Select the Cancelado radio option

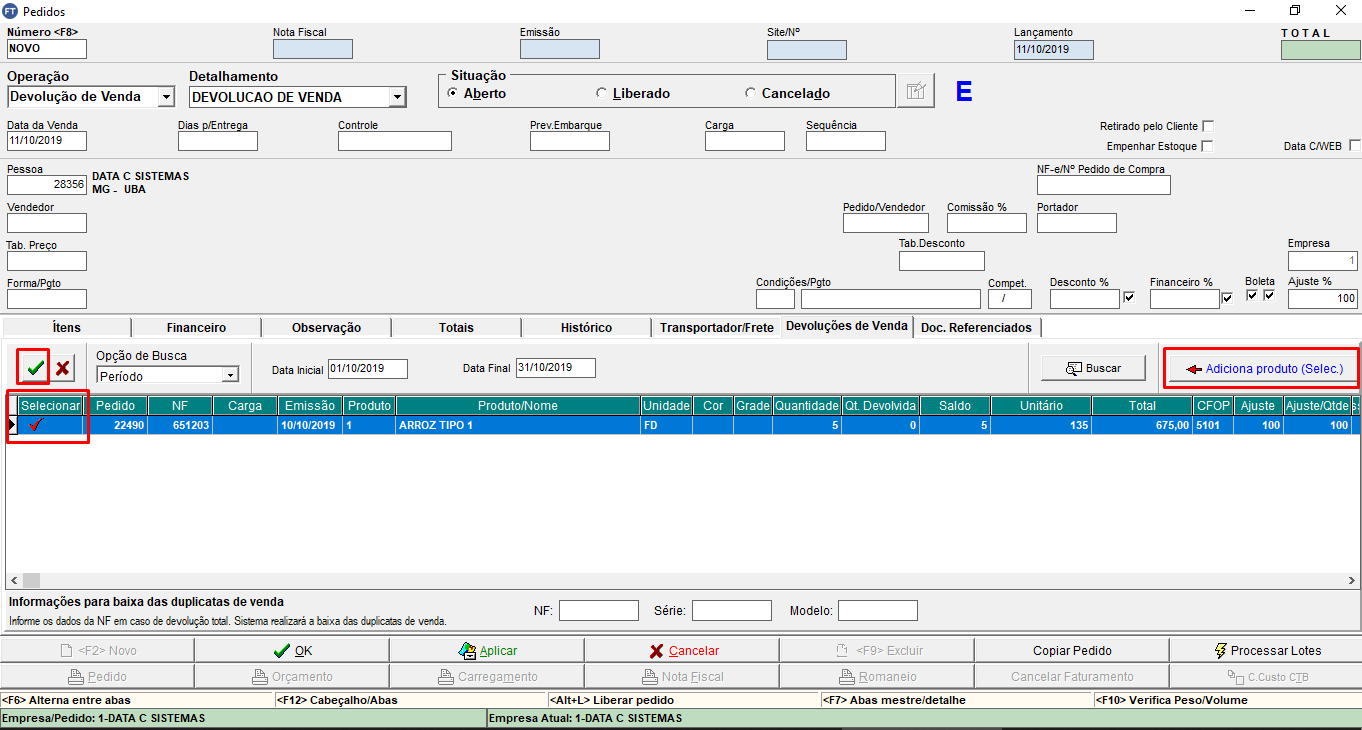(751, 93)
